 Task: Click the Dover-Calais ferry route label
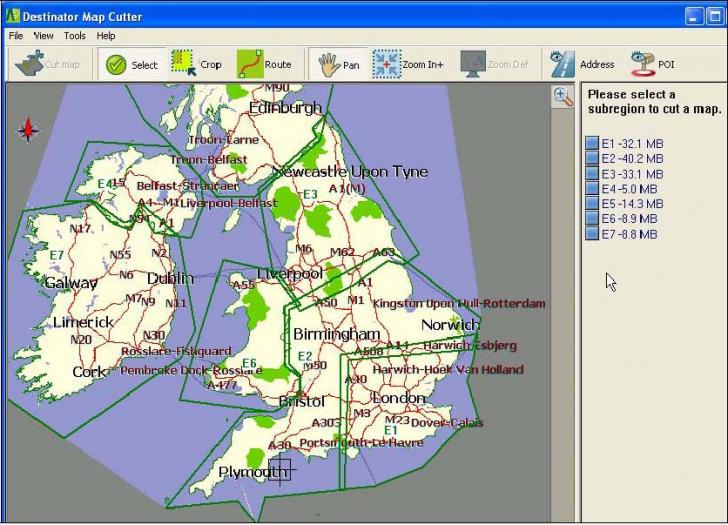coord(447,422)
